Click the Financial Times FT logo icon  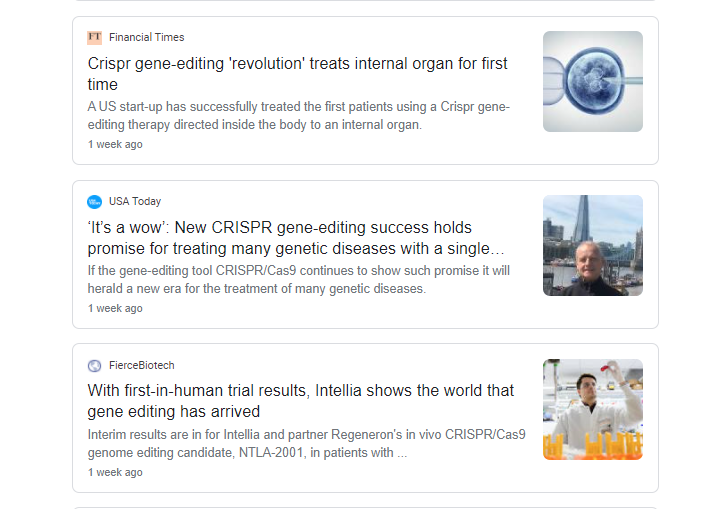[x=94, y=37]
